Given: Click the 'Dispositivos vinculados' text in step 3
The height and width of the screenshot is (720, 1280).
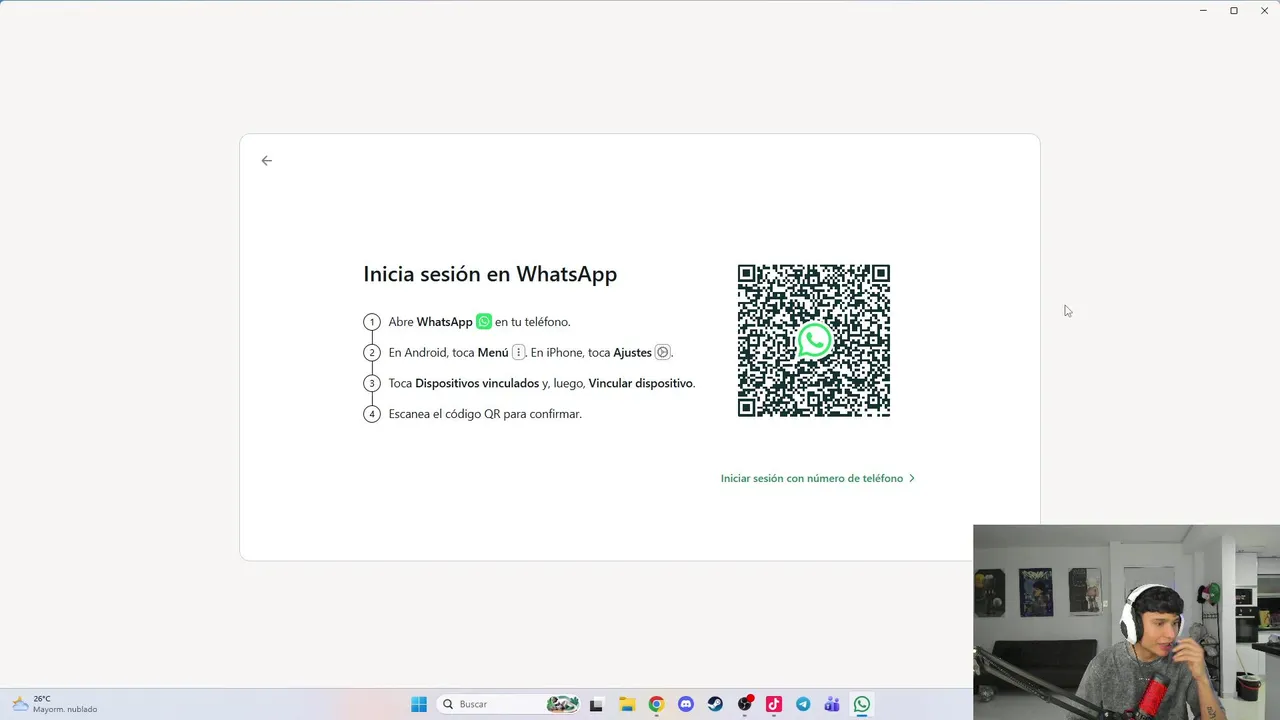Looking at the screenshot, I should click(477, 383).
